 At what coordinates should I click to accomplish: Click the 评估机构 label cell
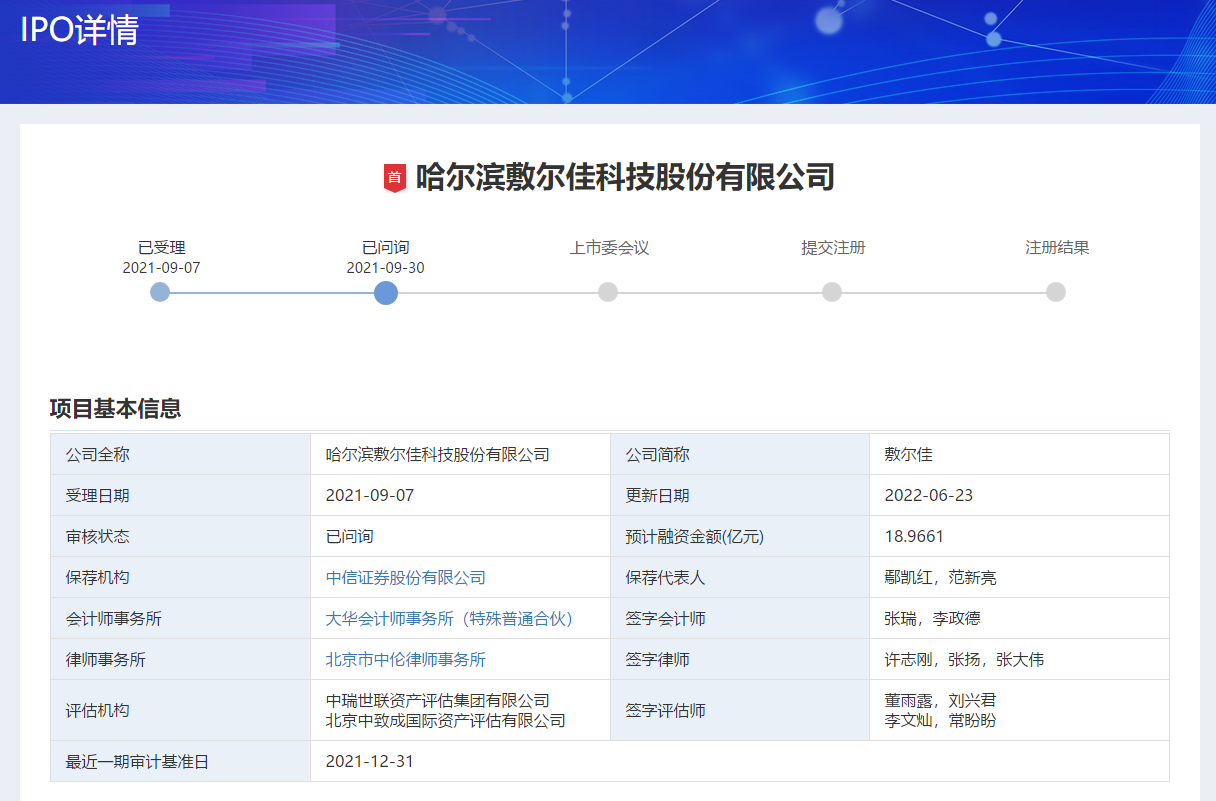tap(180, 711)
